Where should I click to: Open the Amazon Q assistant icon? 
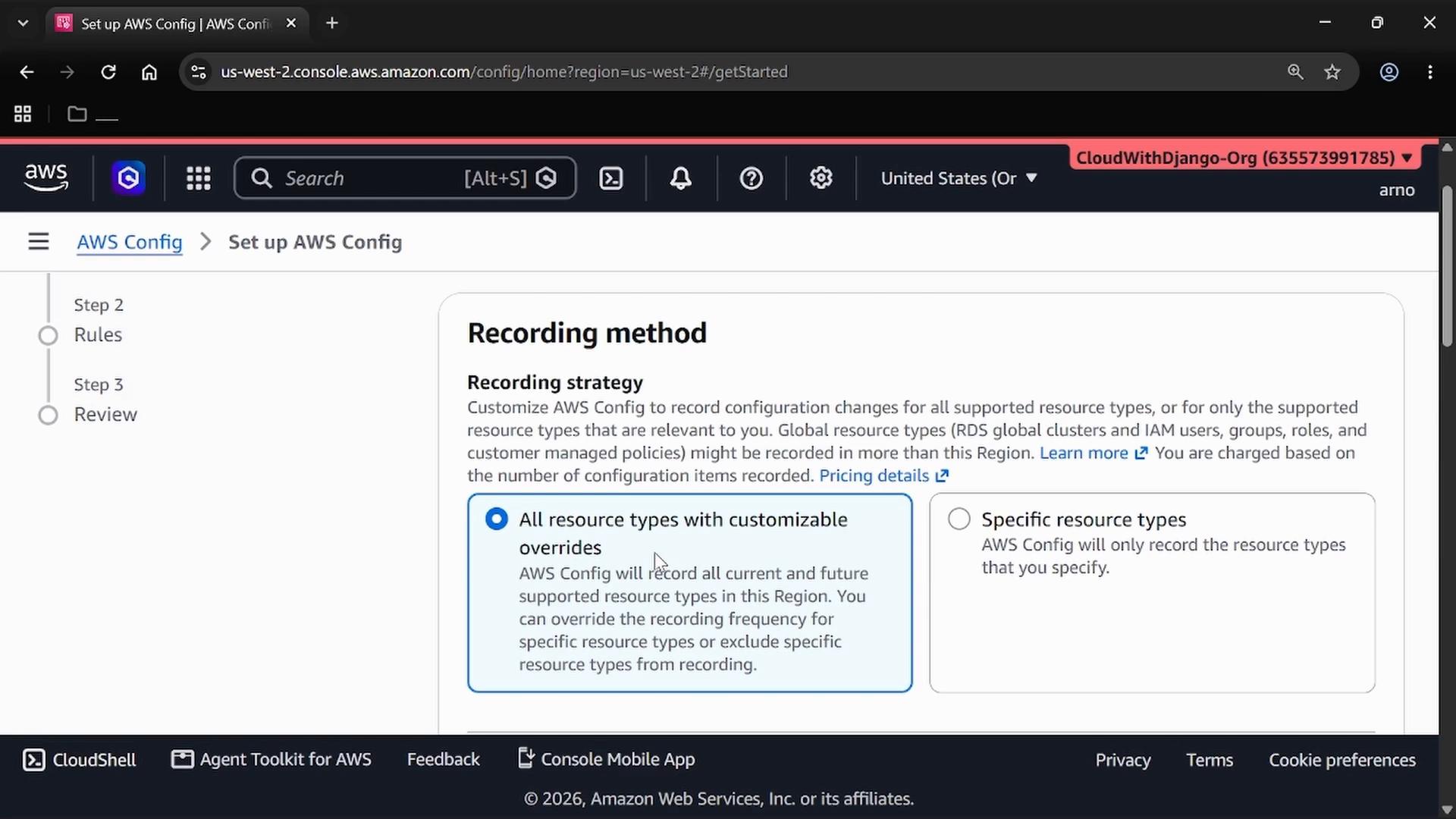(x=129, y=178)
